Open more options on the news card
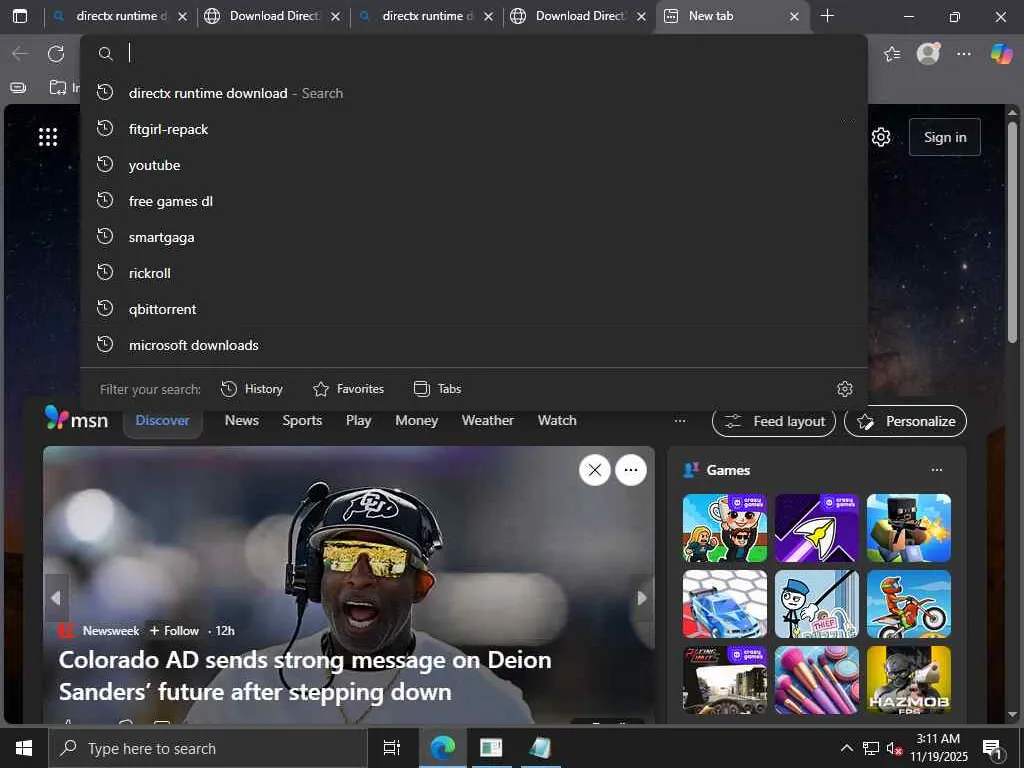 pos(631,470)
